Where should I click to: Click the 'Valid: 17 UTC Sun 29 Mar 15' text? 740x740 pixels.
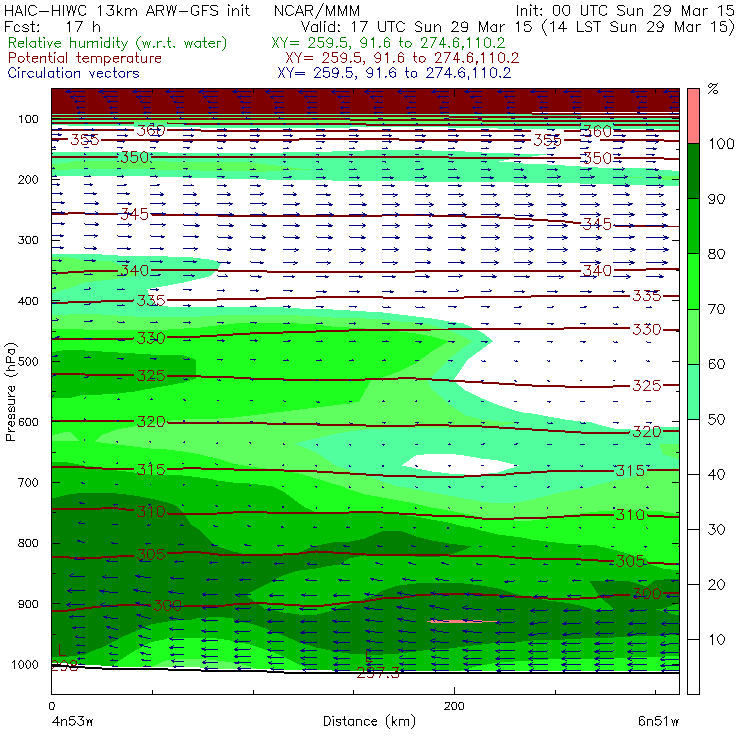(419, 26)
